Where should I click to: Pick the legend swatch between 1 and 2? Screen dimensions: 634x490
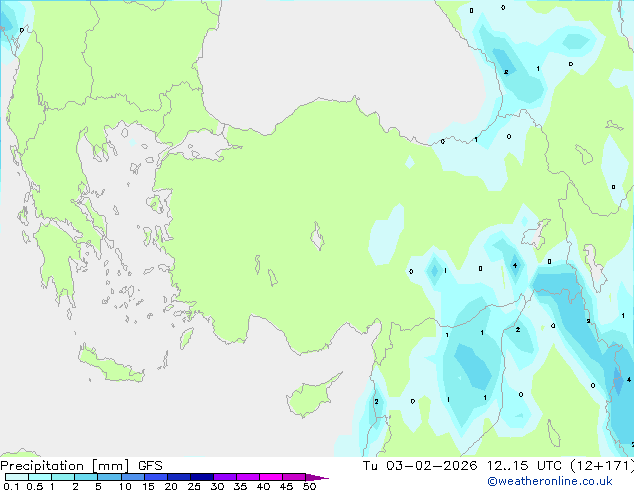point(63,477)
